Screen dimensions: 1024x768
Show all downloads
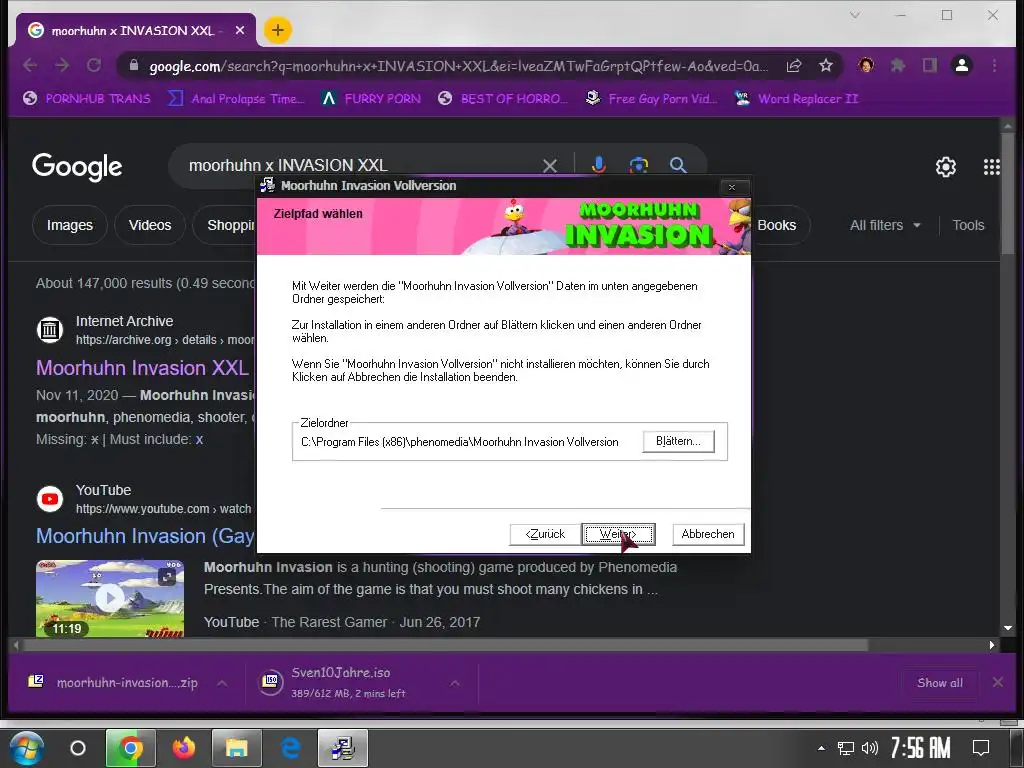(x=940, y=682)
